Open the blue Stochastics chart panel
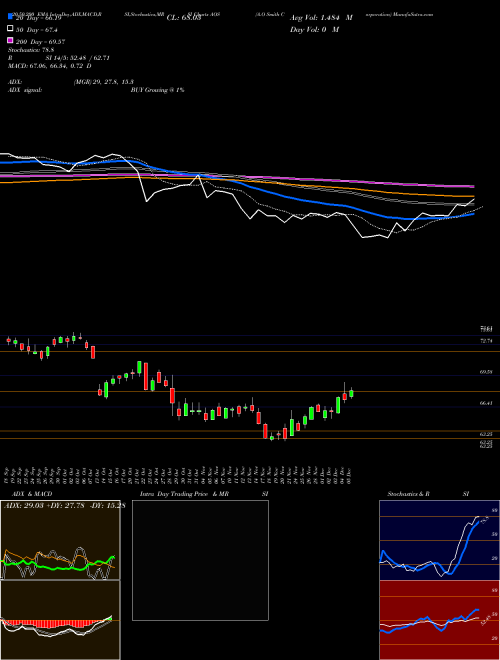 (439, 540)
